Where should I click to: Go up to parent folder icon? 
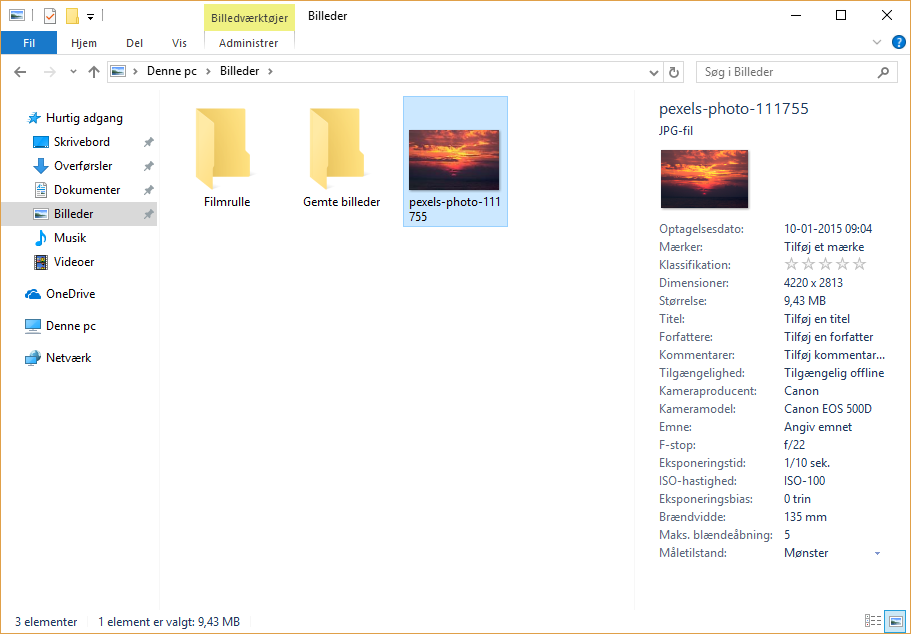[94, 71]
